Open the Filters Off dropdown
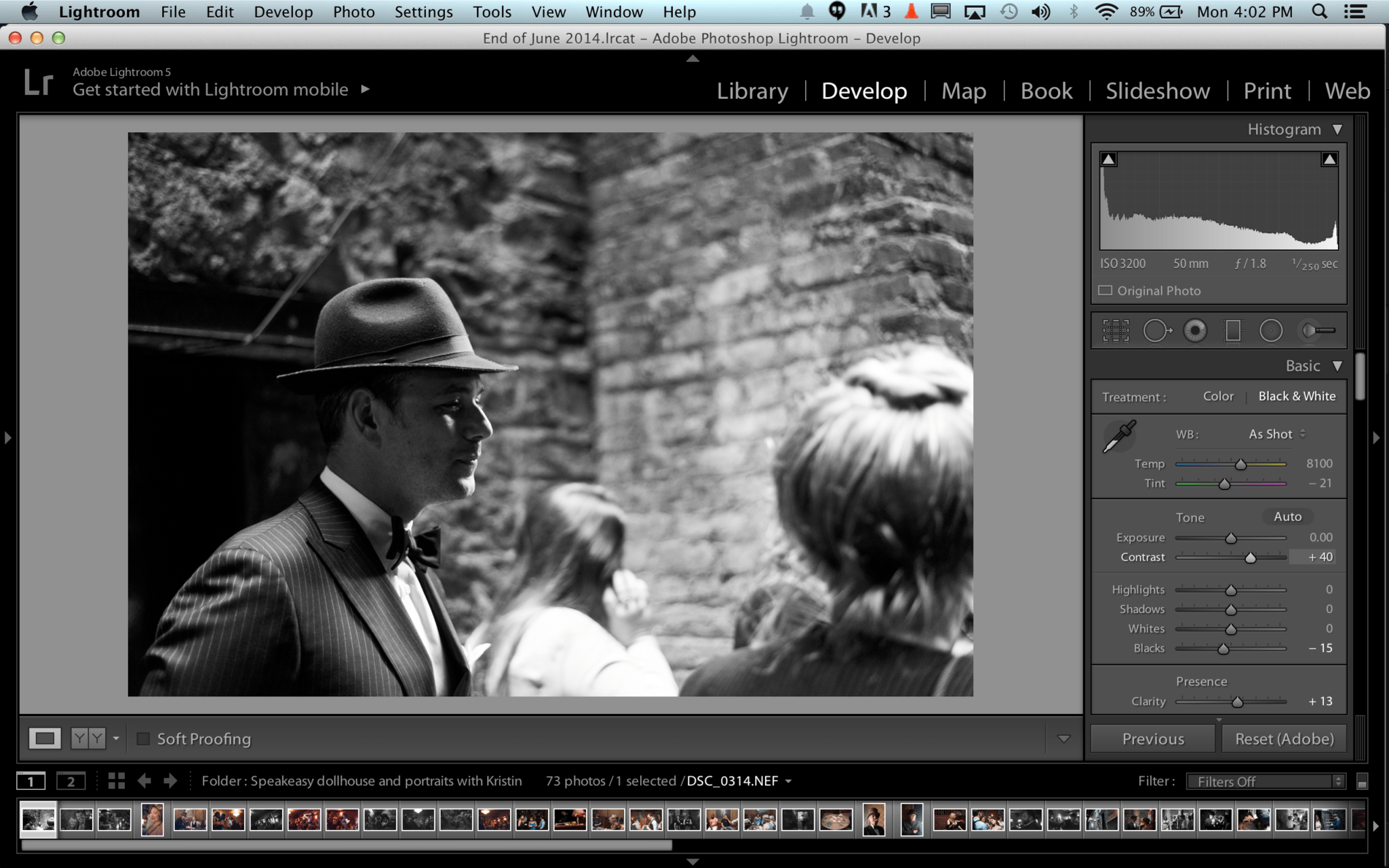This screenshot has height=868, width=1389. coord(1266,781)
